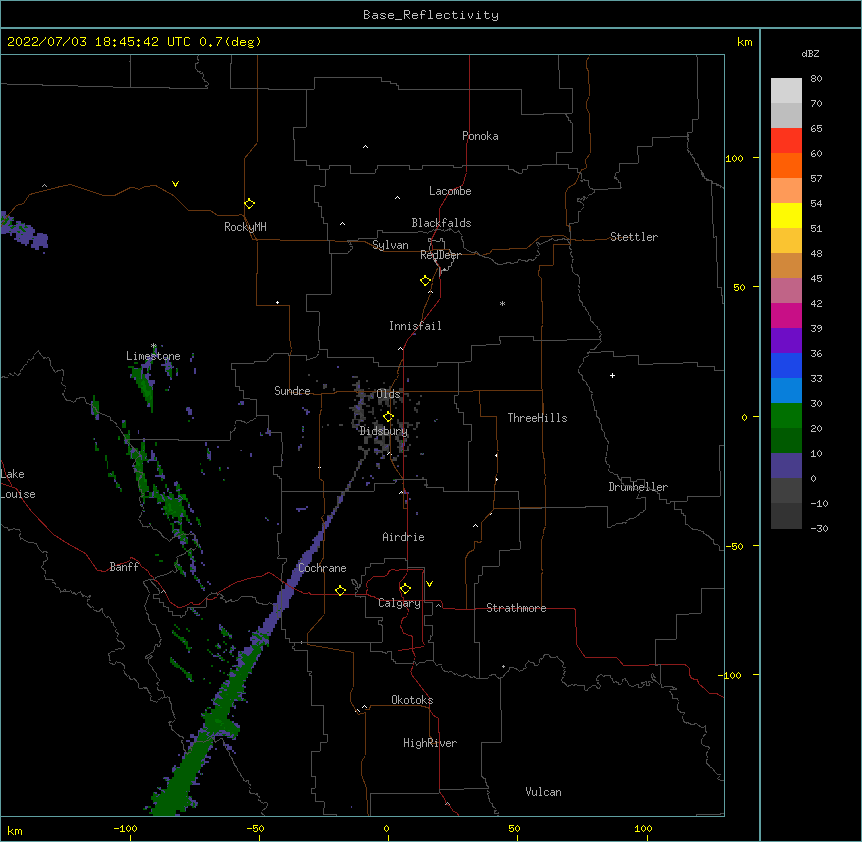Click the blue 36 dBZ legend swatch
Screen dimensions: 862x842
point(786,365)
